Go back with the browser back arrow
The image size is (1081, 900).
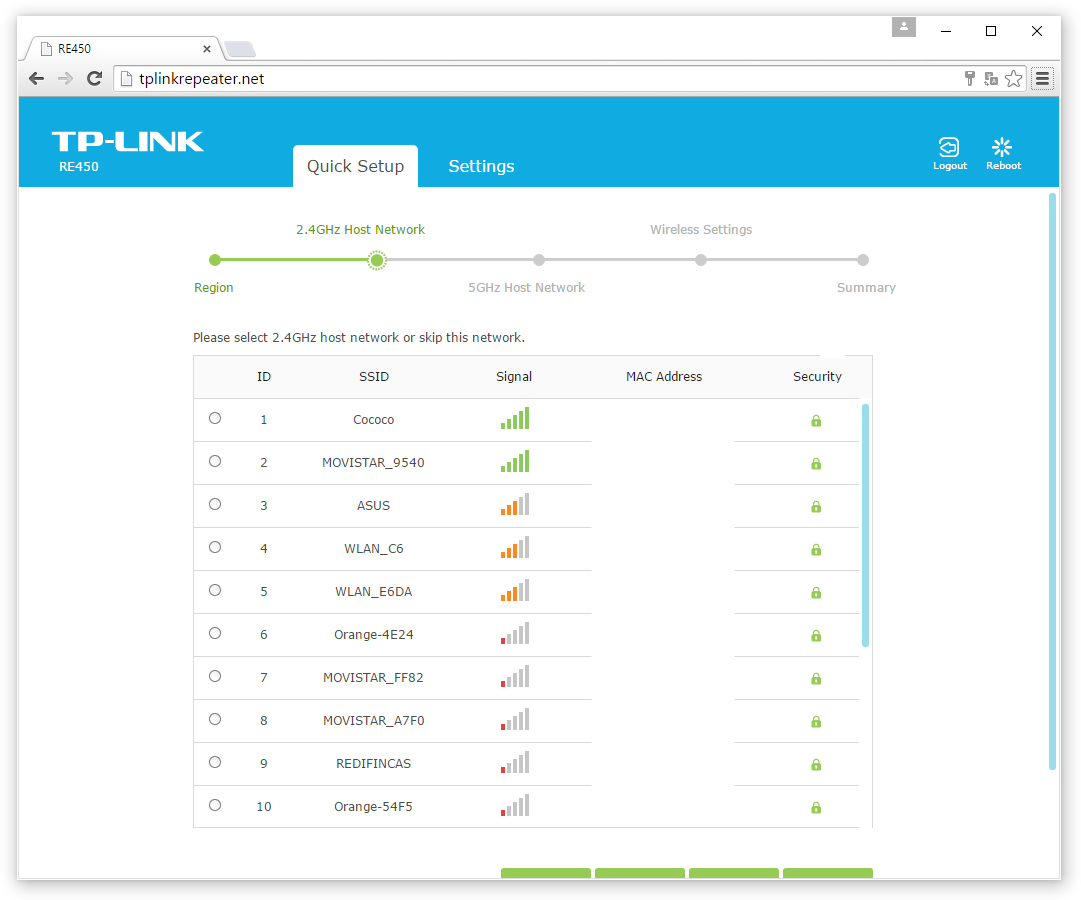pyautogui.click(x=37, y=79)
